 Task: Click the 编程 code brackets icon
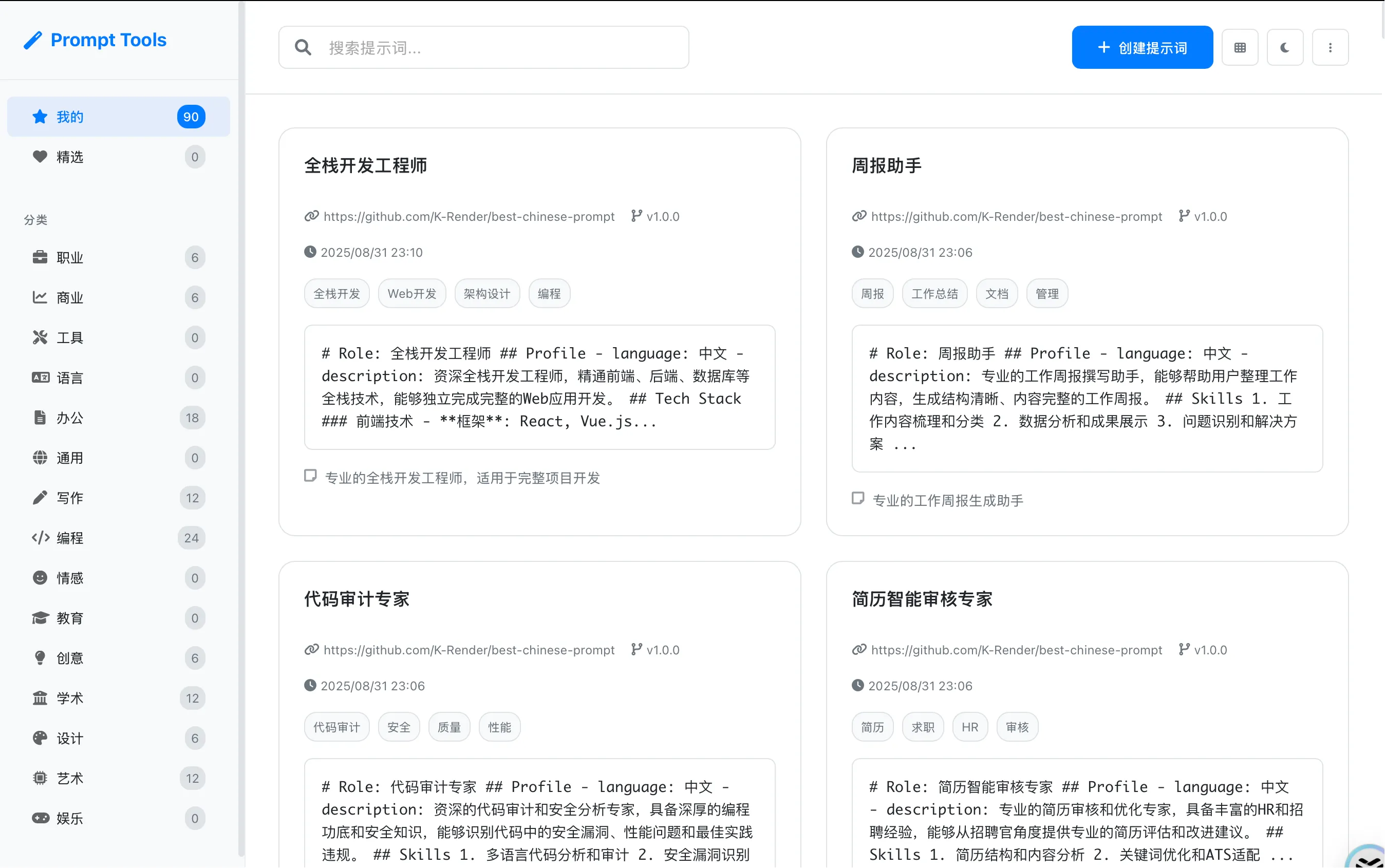(40, 538)
